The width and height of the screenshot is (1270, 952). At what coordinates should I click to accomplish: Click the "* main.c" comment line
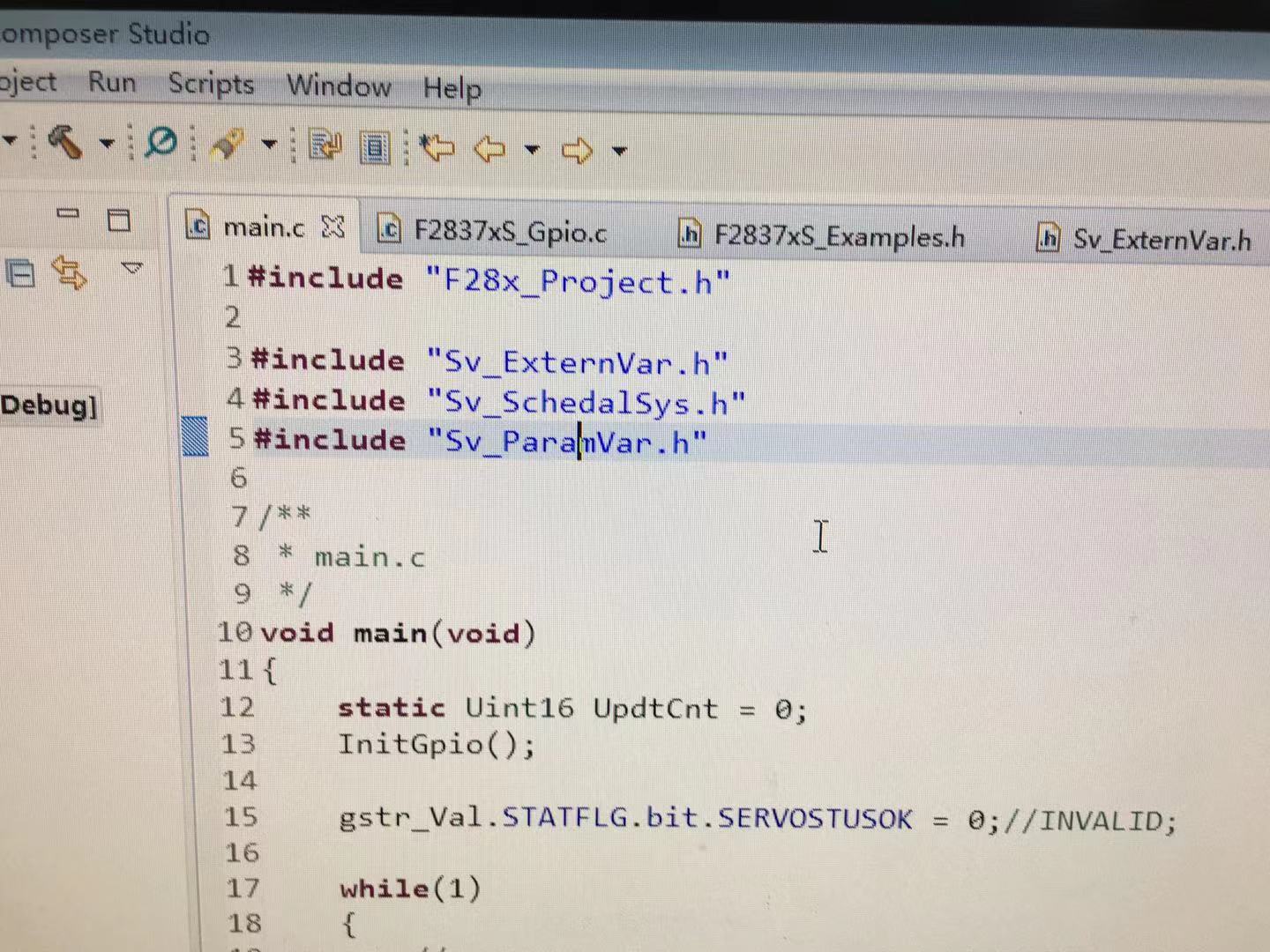tap(352, 557)
